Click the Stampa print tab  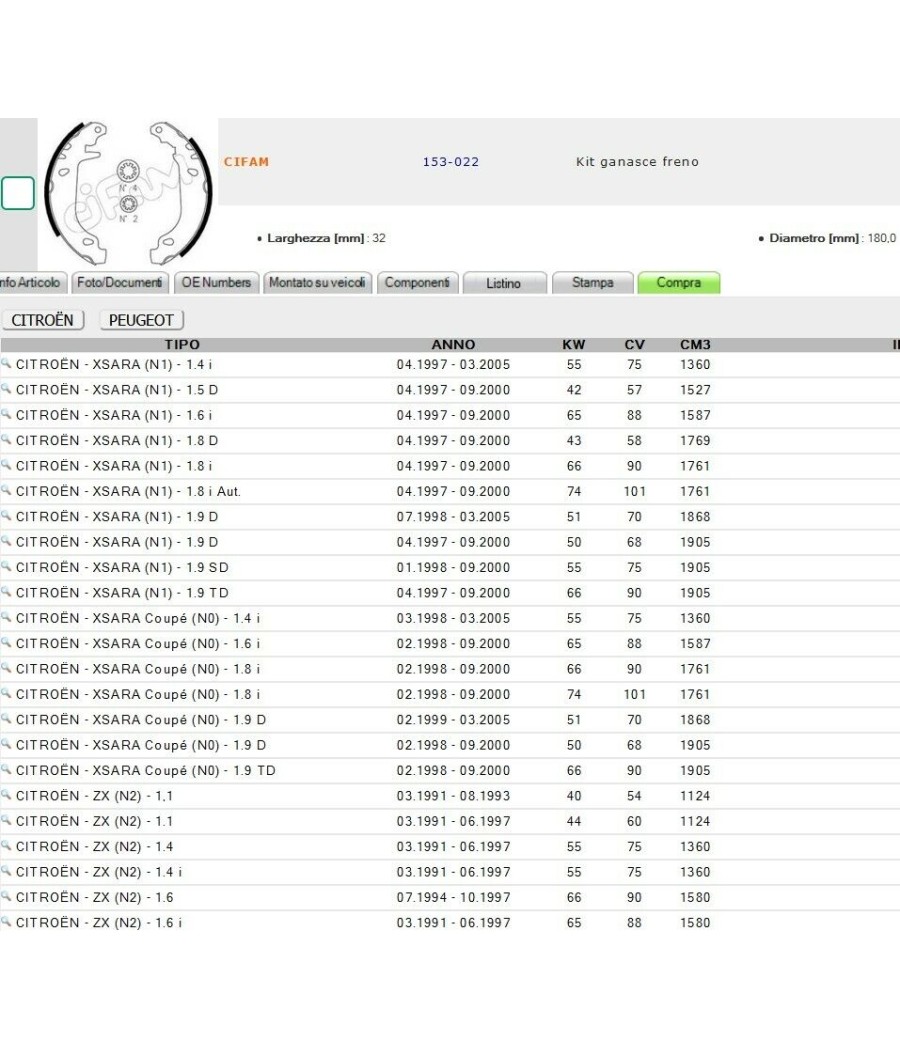593,283
